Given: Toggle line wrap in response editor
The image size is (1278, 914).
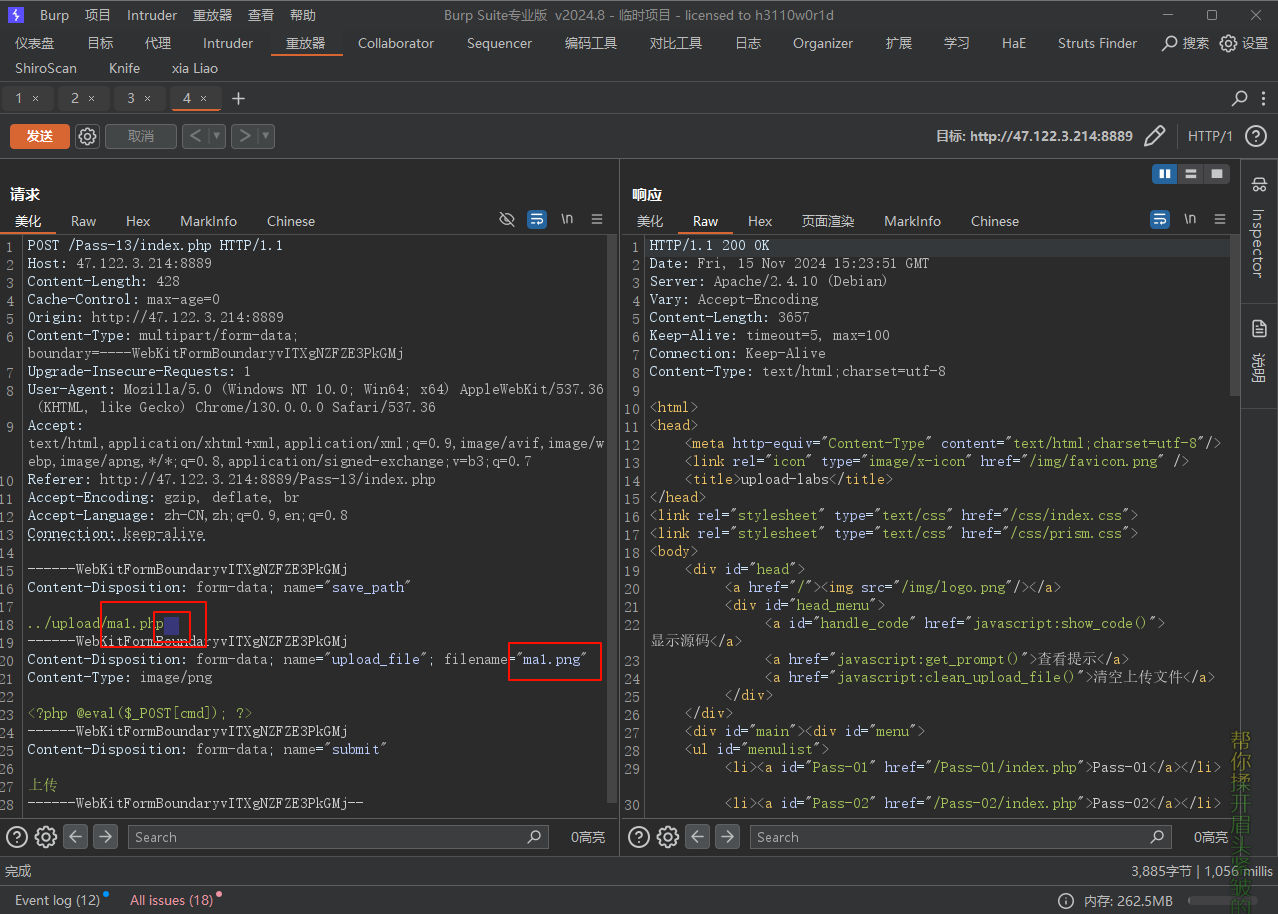Looking at the screenshot, I should 1160,219.
